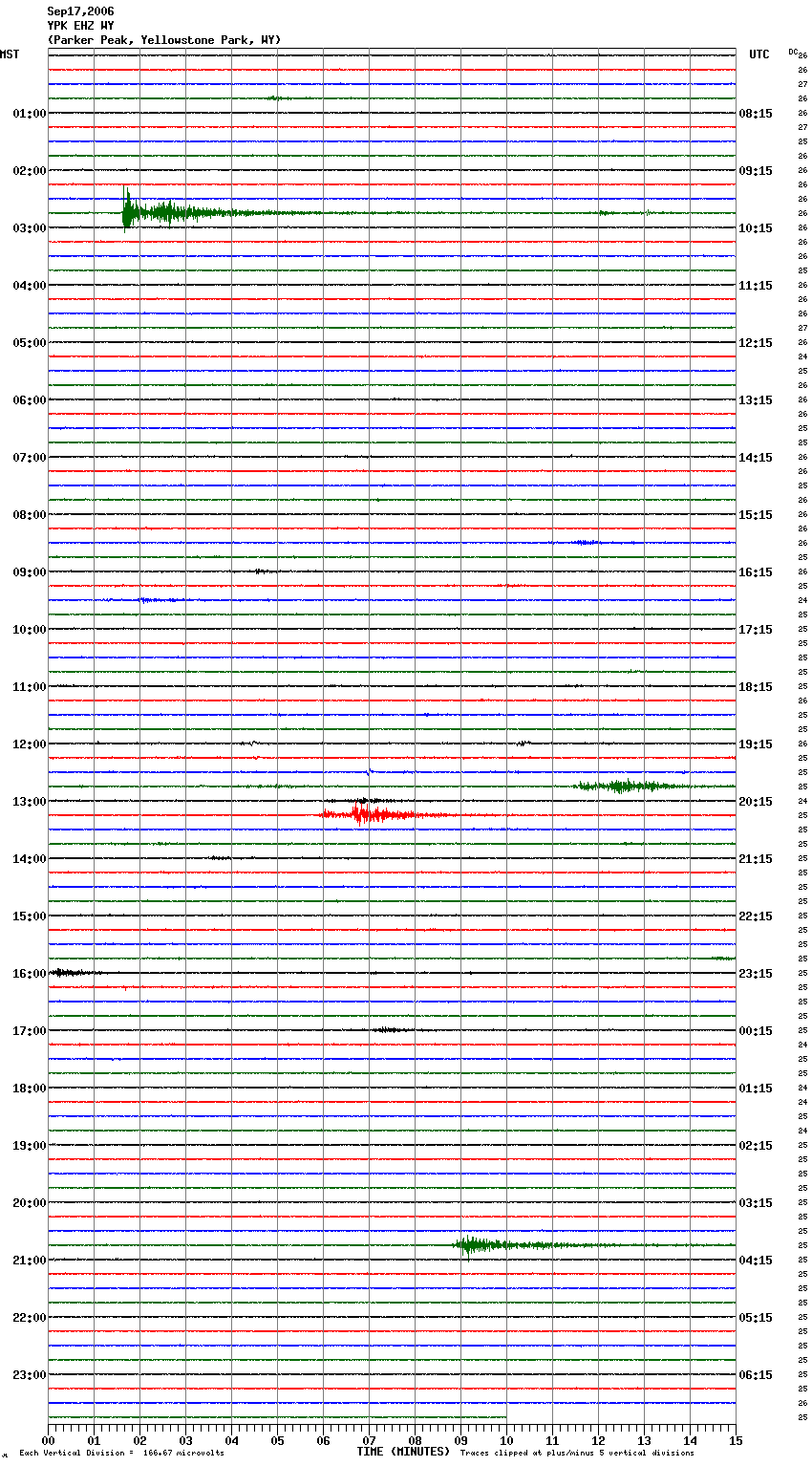Viewport: 812px width, 1466px height.
Task: Click the 00:15 UTC time label
Action: (x=756, y=1031)
